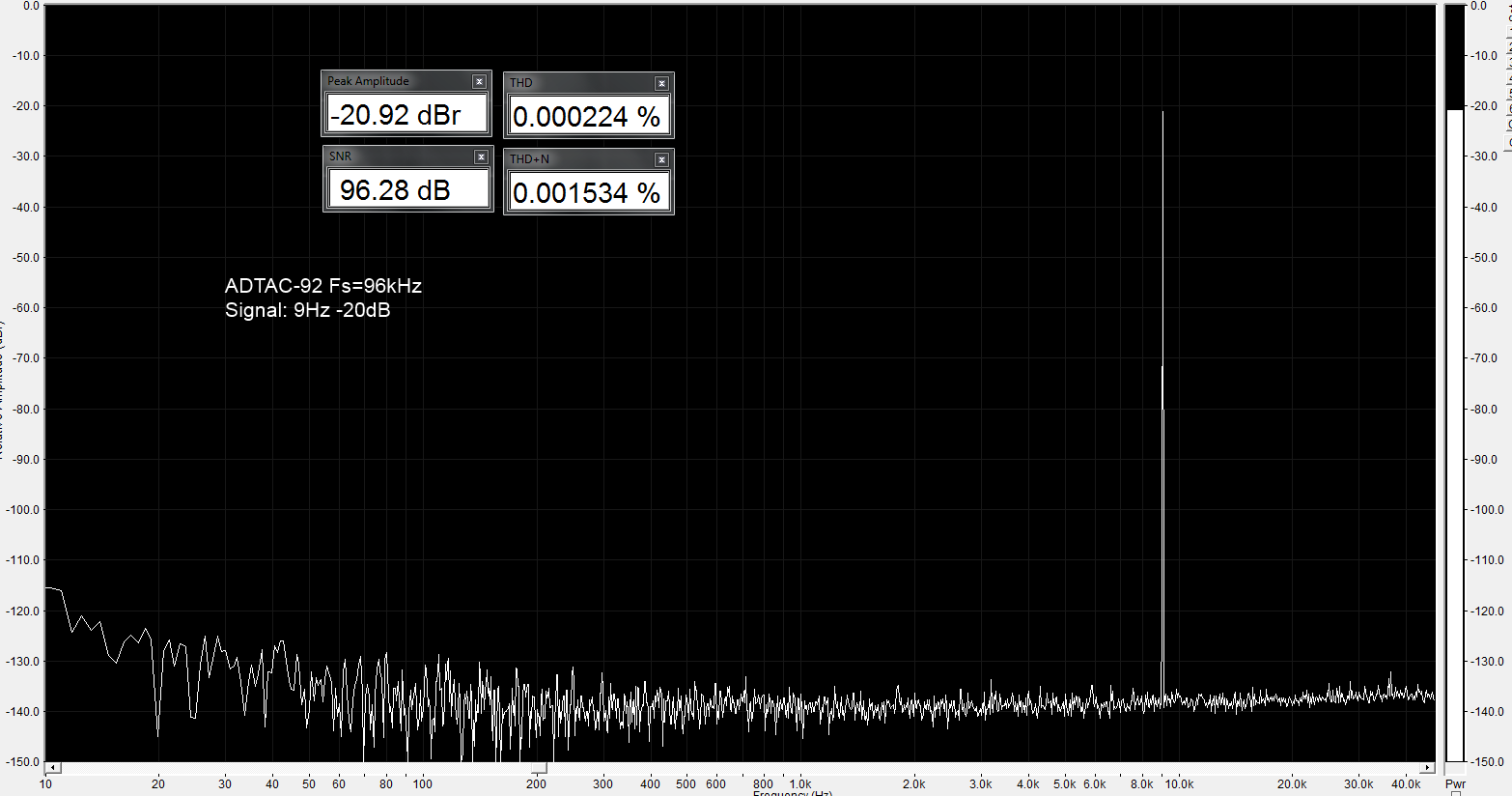Click the left arrow of the horizontal scrollbar
The height and width of the screenshot is (796, 1512).
tap(53, 768)
